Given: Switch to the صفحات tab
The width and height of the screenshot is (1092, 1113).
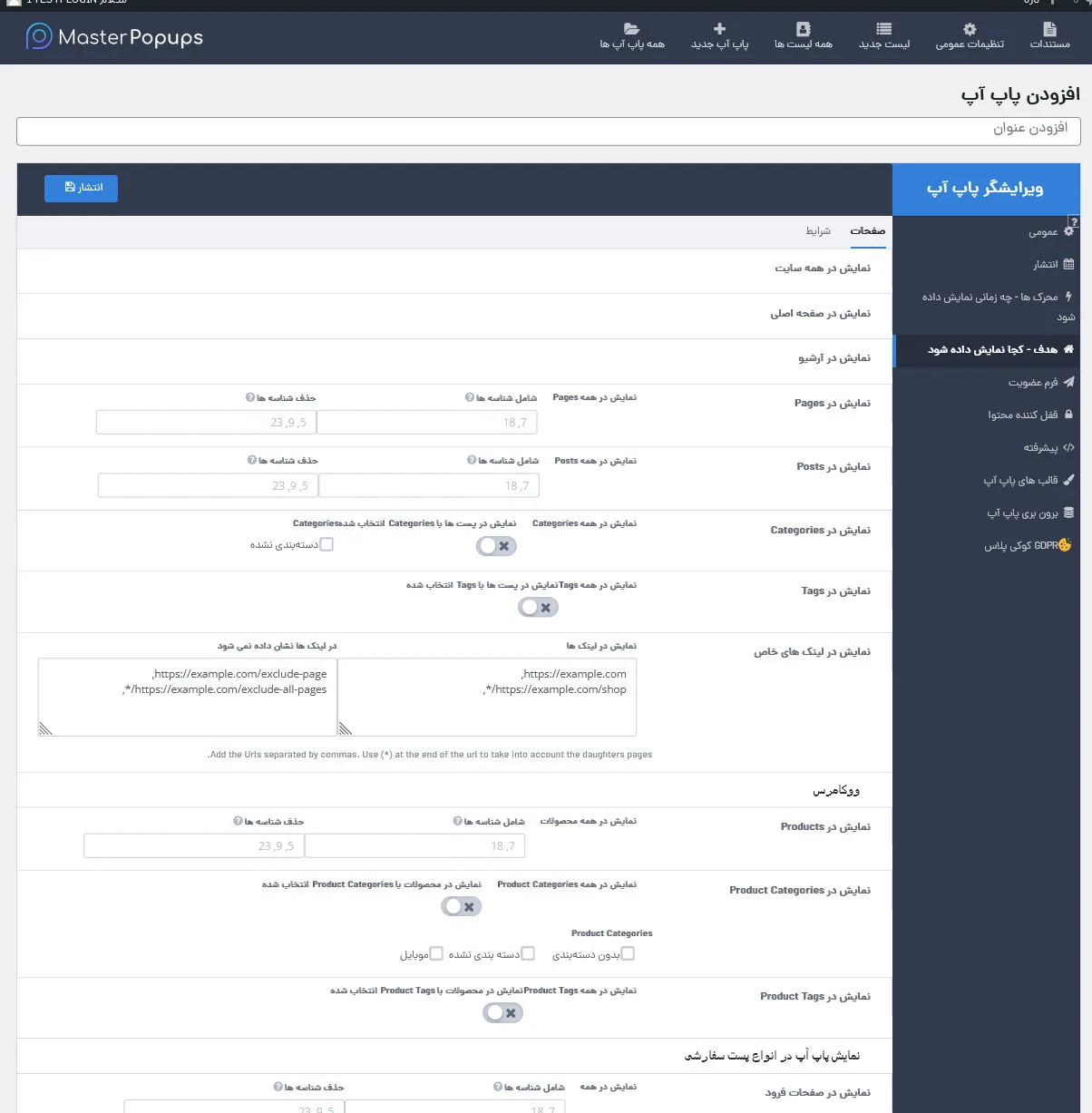Looking at the screenshot, I should (x=867, y=231).
